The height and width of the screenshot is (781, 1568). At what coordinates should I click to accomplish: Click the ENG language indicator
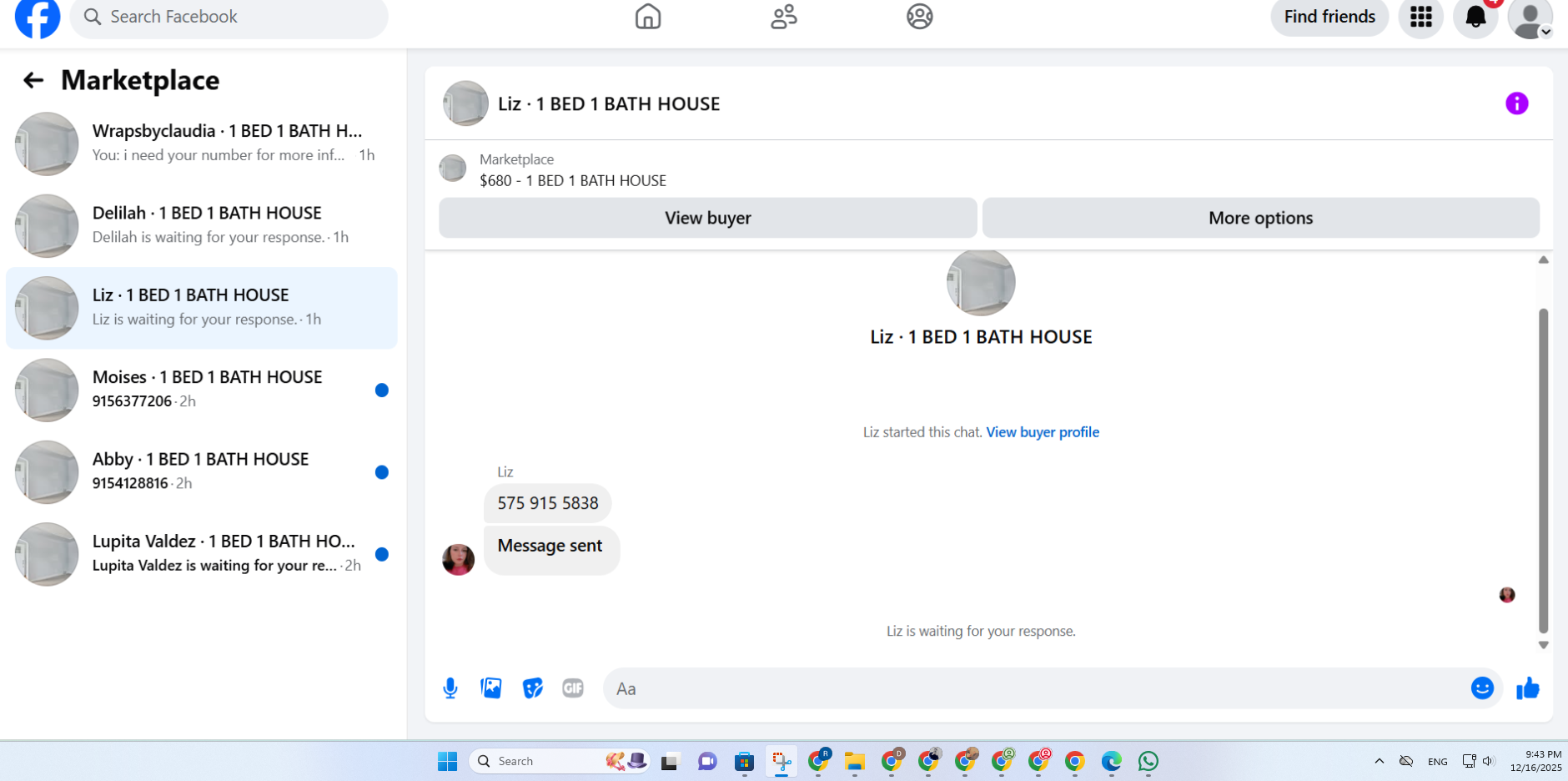tap(1438, 761)
